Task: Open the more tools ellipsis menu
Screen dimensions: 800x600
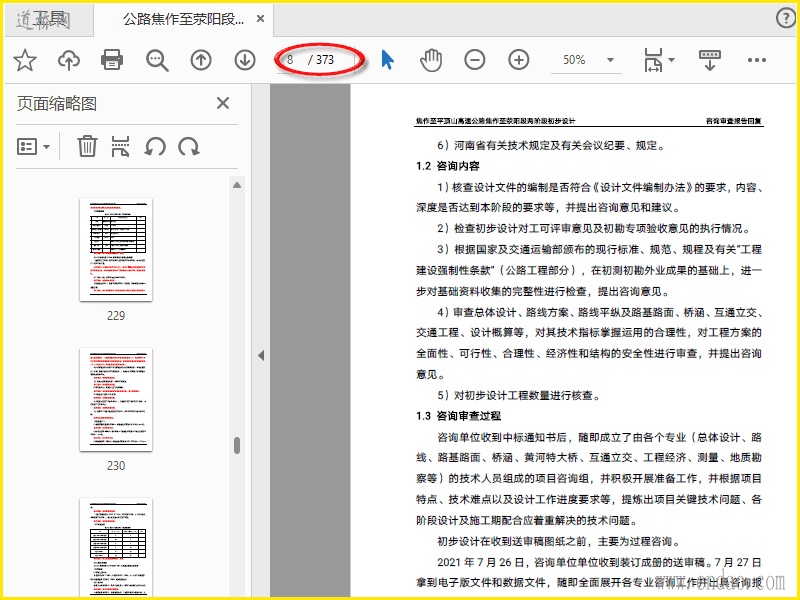Action: [x=756, y=60]
